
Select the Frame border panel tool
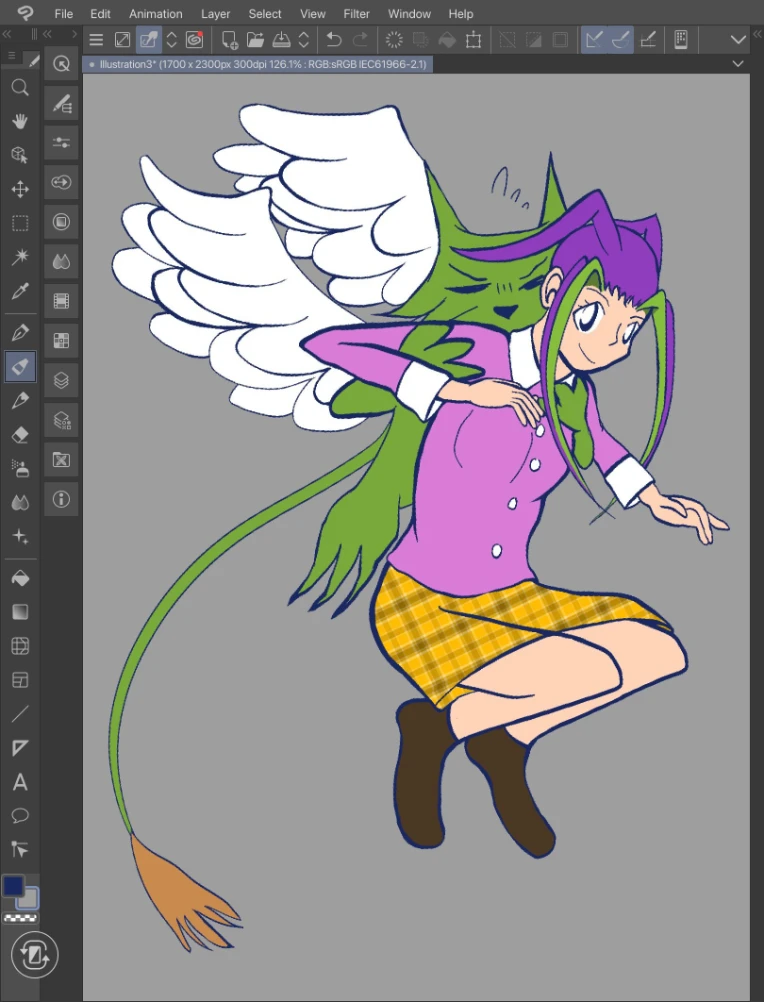(x=20, y=680)
